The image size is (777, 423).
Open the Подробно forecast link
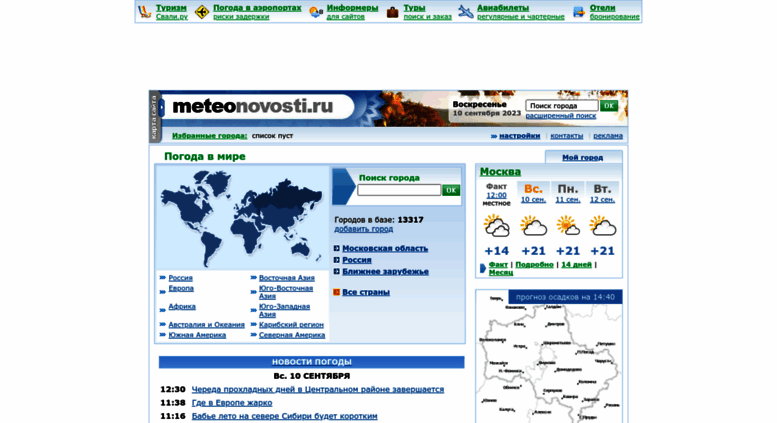(x=534, y=265)
